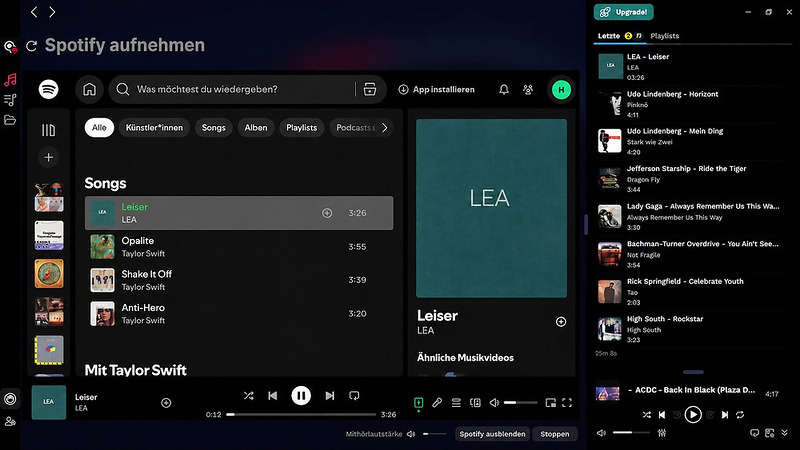Select Opalite song row
The image size is (800, 450).
[x=239, y=247]
